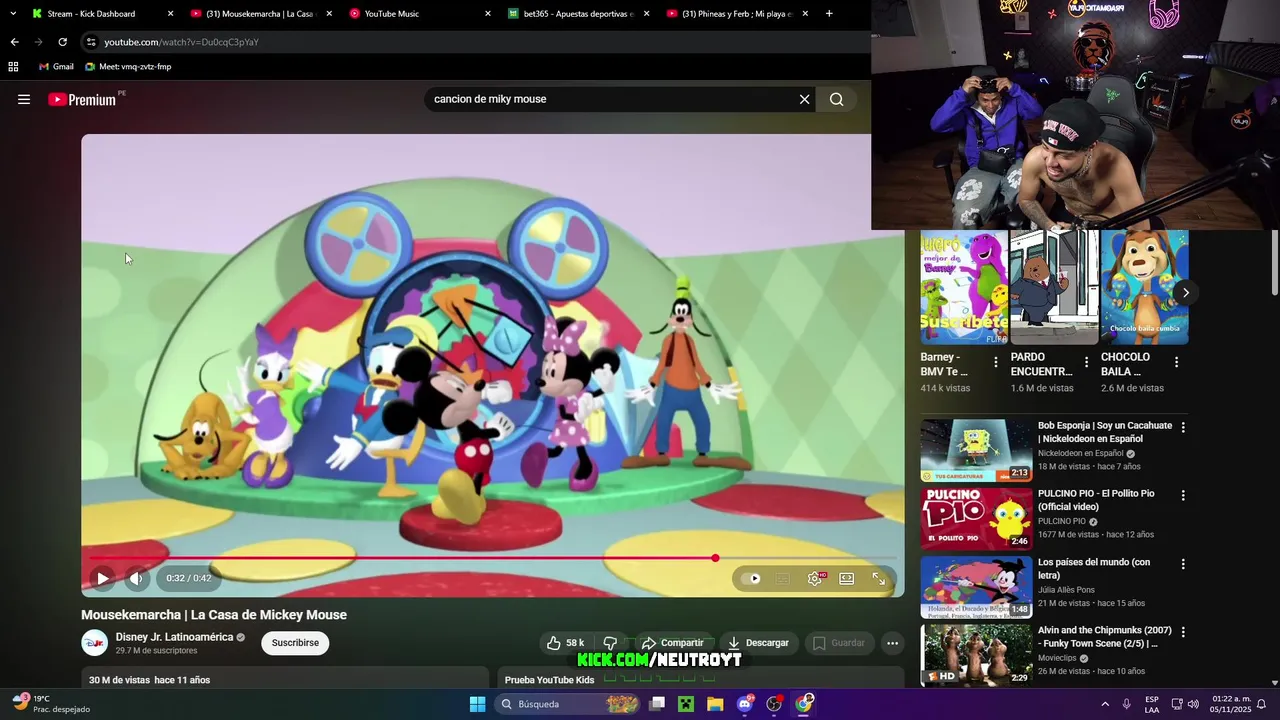1280x720 pixels.
Task: Click the Descargar download button
Action: (759, 643)
